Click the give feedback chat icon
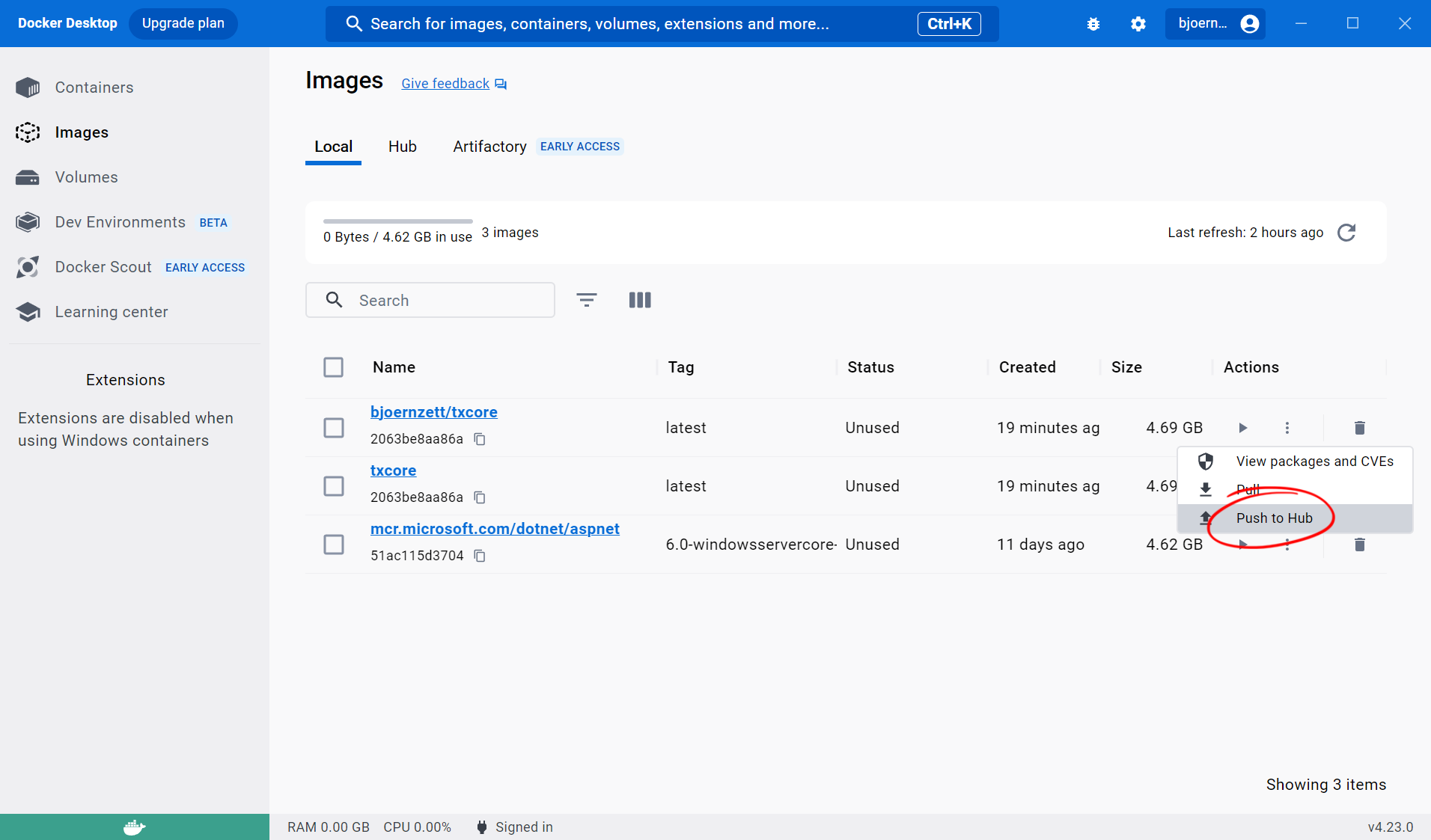 501,85
